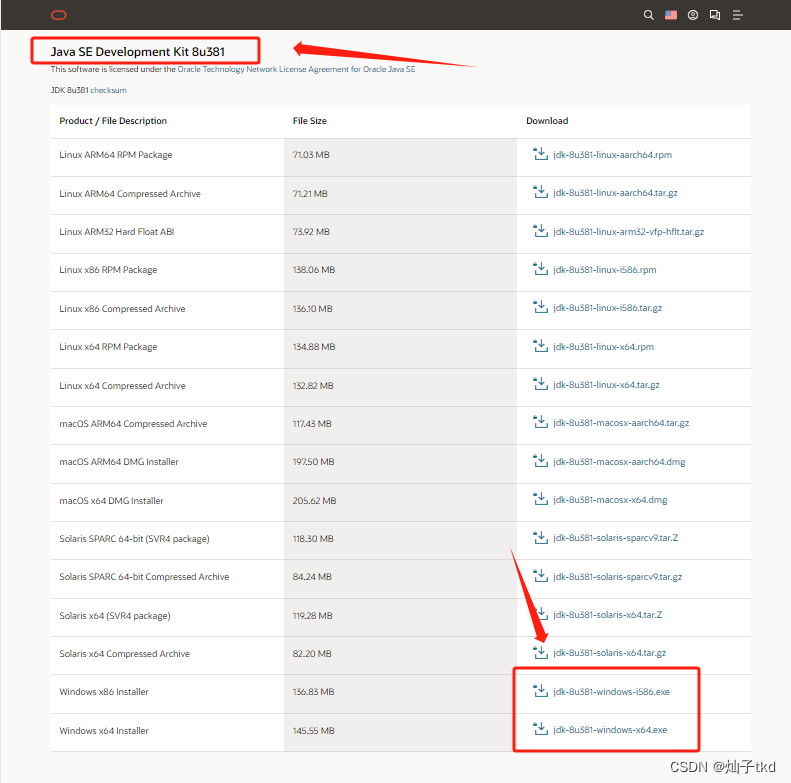The width and height of the screenshot is (791, 783).
Task: Download jdk-8u381-linux-x64.tar.gz link
Action: point(606,385)
